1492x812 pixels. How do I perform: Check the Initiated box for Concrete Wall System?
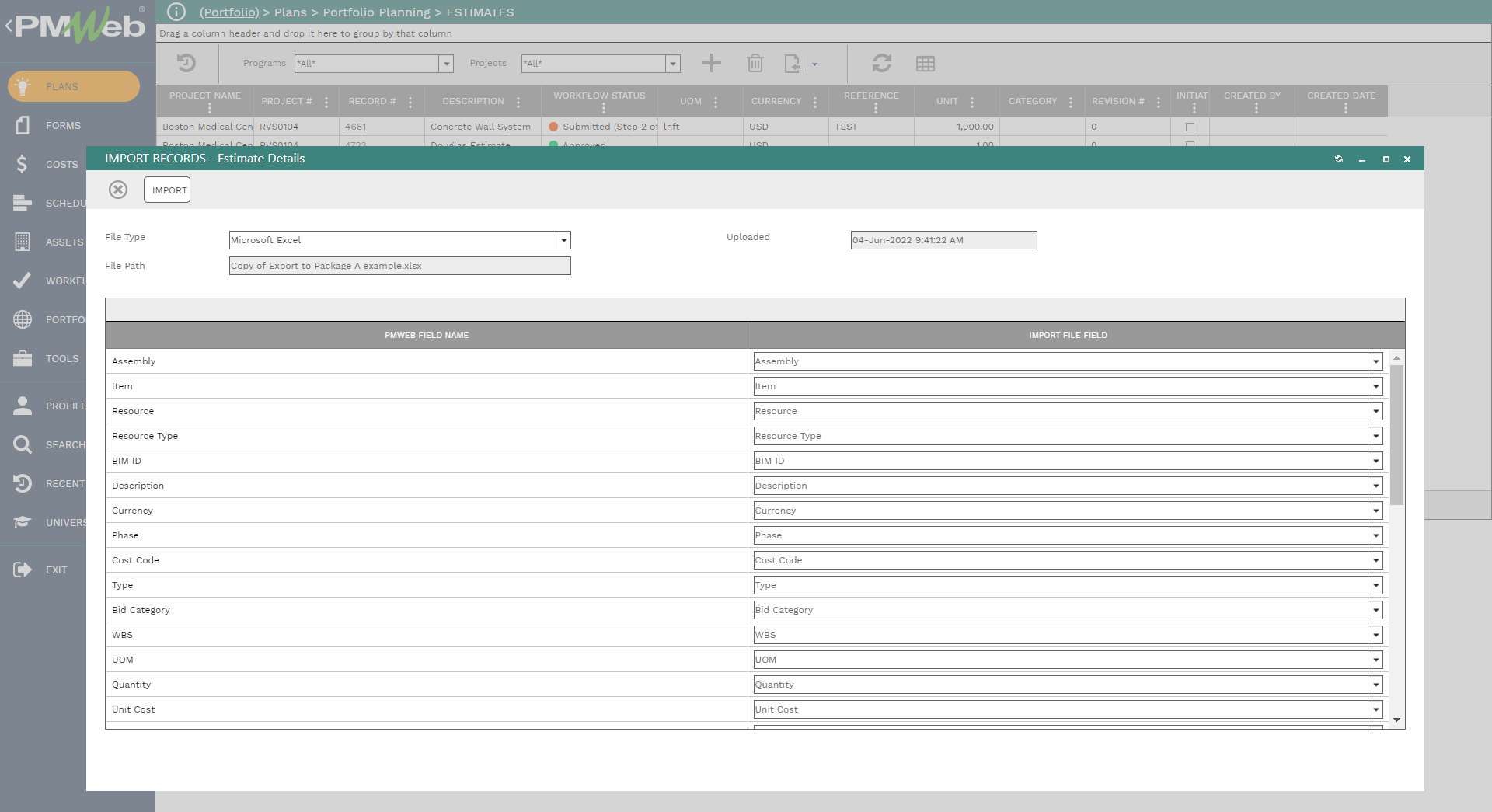[x=1191, y=126]
